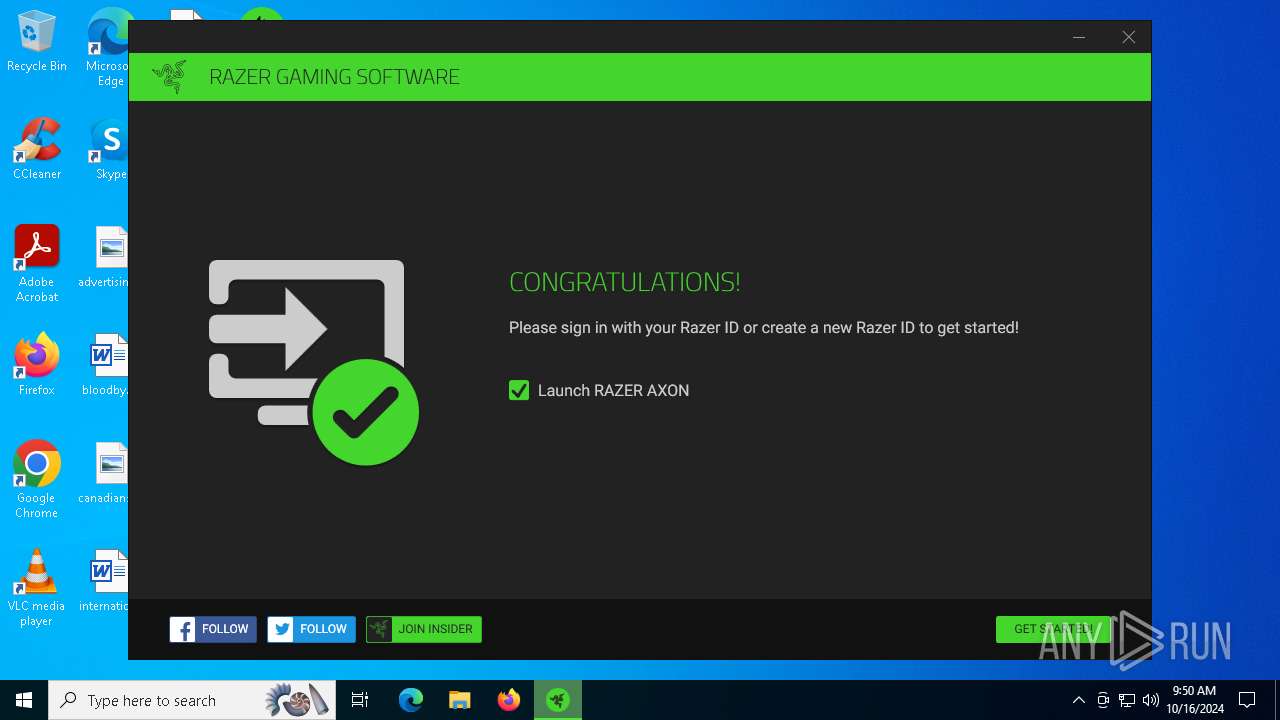1280x720 pixels.
Task: Click the volume speaker tray icon
Action: point(1151,700)
